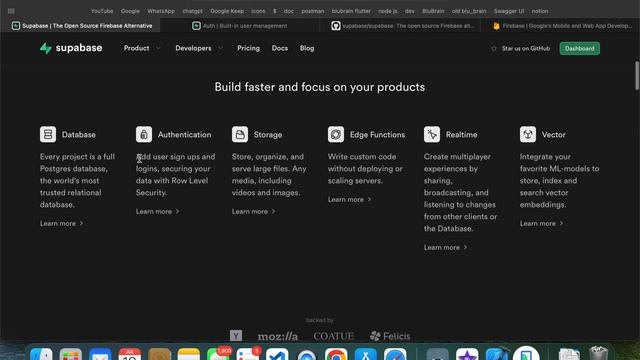Launch Google Chrome from the dock
Screen dimensions: 640x360
click(336, 354)
